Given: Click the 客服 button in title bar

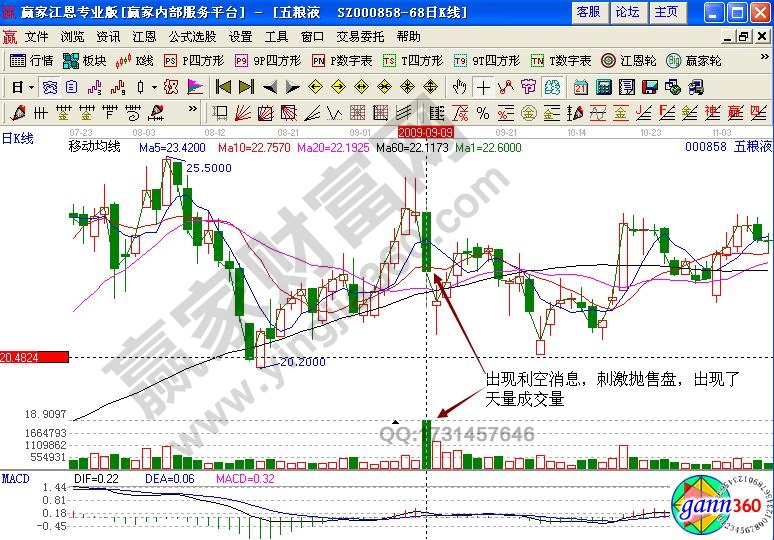Looking at the screenshot, I should click(x=589, y=12).
